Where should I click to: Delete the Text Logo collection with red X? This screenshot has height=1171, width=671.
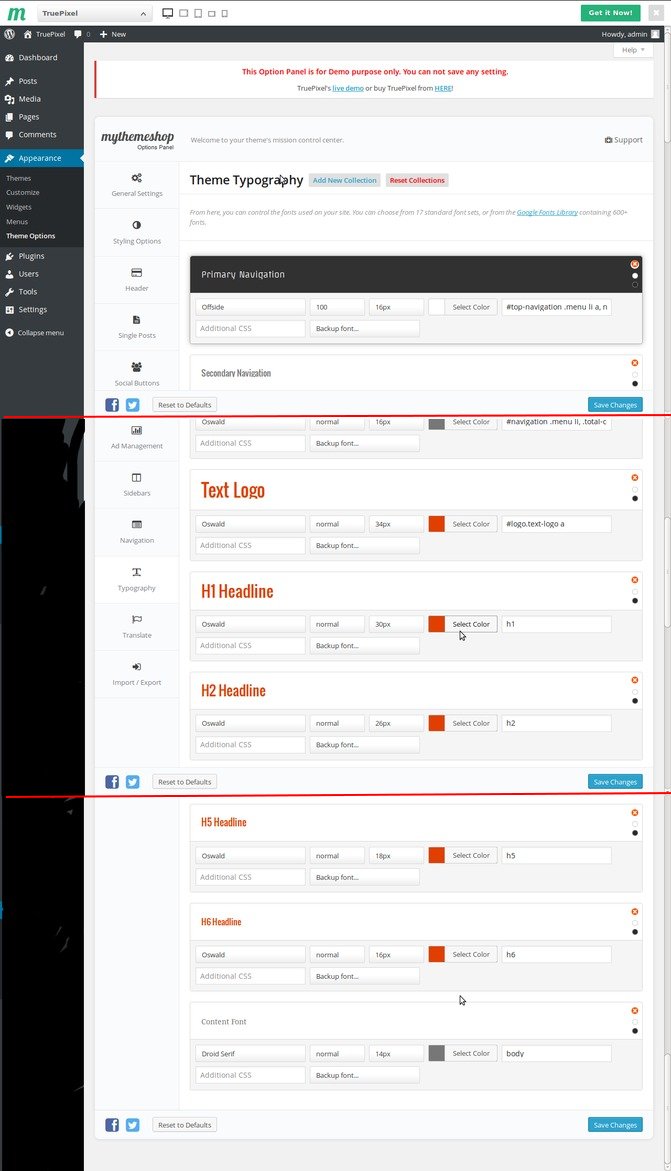tap(635, 478)
